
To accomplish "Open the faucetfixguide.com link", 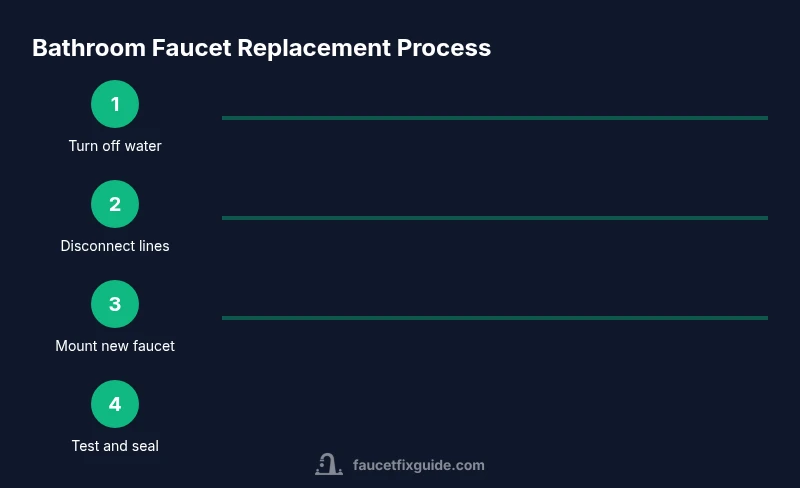I will (x=419, y=465).
